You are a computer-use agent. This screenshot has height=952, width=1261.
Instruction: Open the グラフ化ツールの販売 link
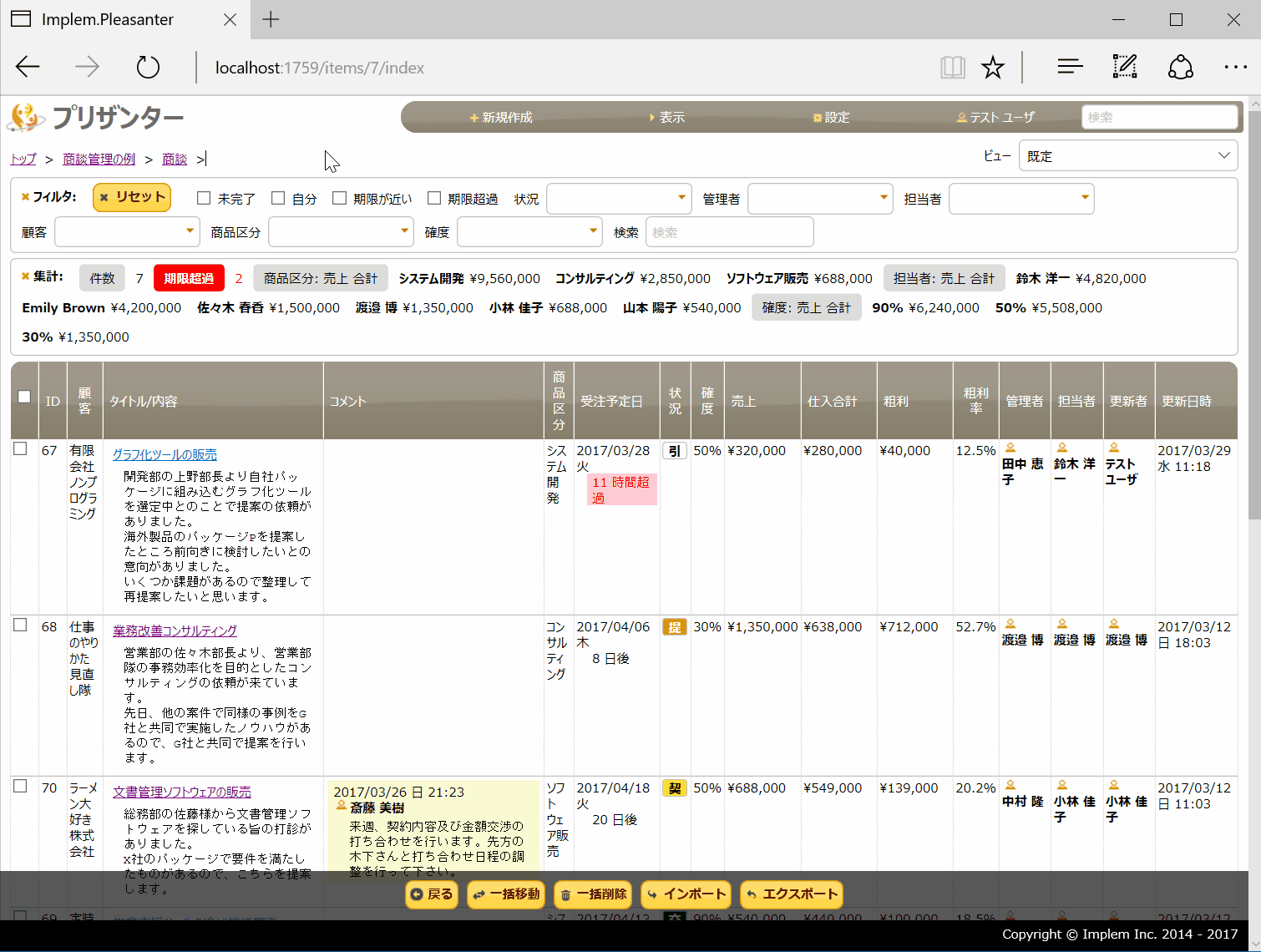tap(165, 454)
